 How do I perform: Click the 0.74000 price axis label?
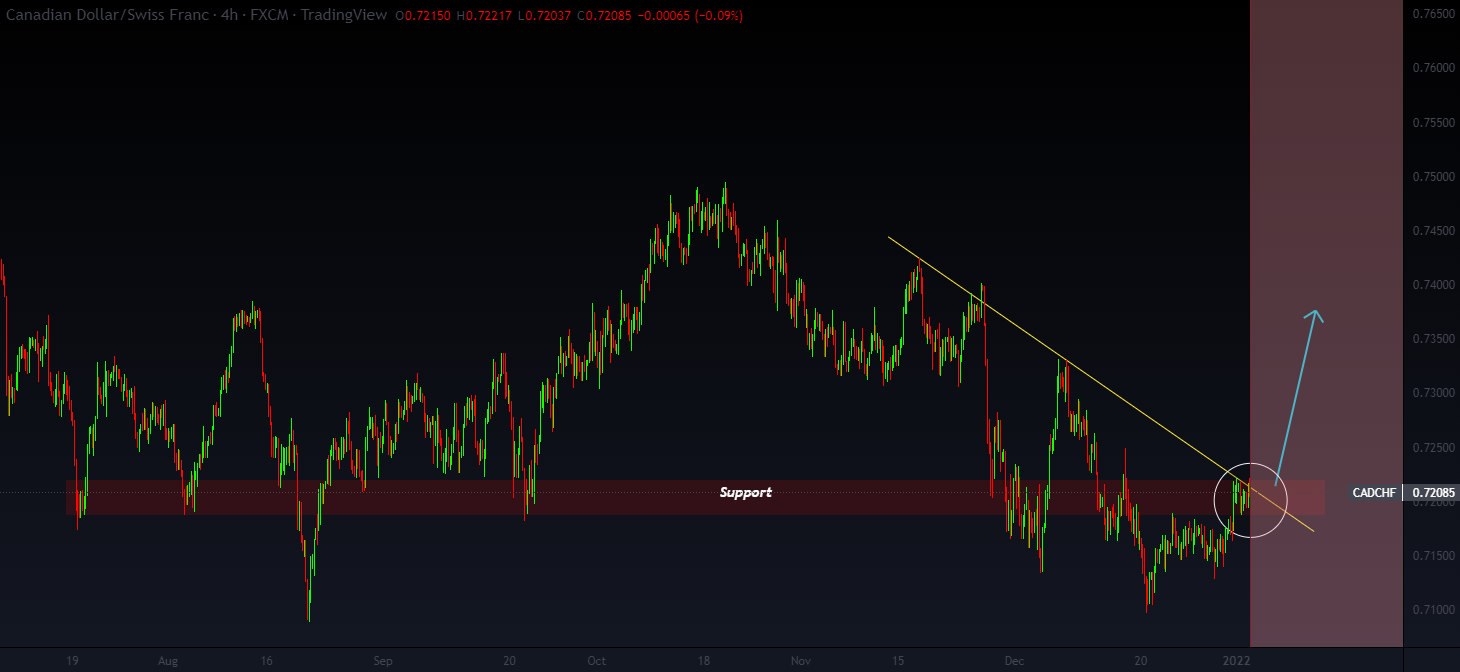point(1433,285)
